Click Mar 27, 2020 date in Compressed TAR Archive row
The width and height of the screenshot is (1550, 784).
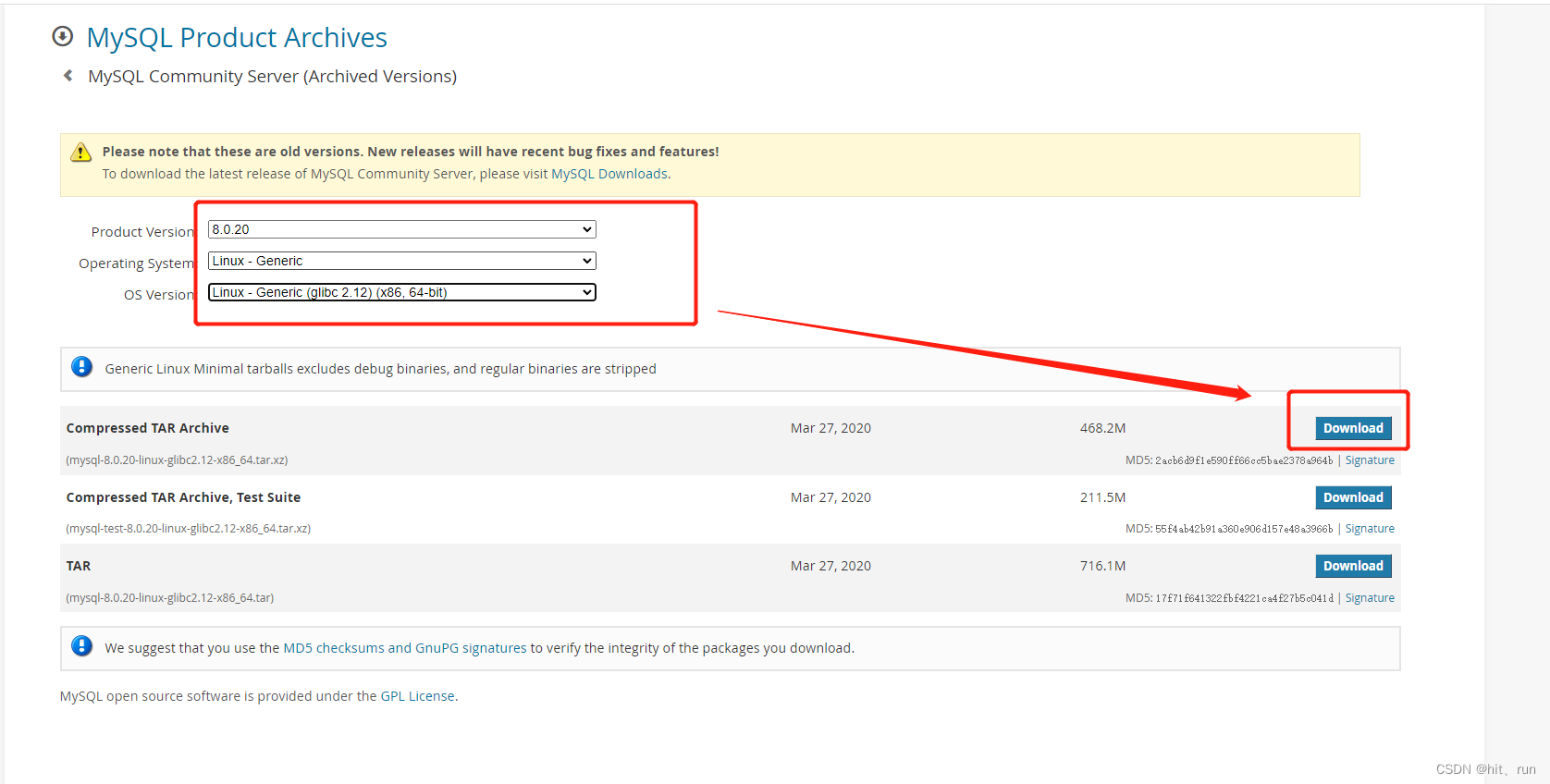[x=830, y=428]
